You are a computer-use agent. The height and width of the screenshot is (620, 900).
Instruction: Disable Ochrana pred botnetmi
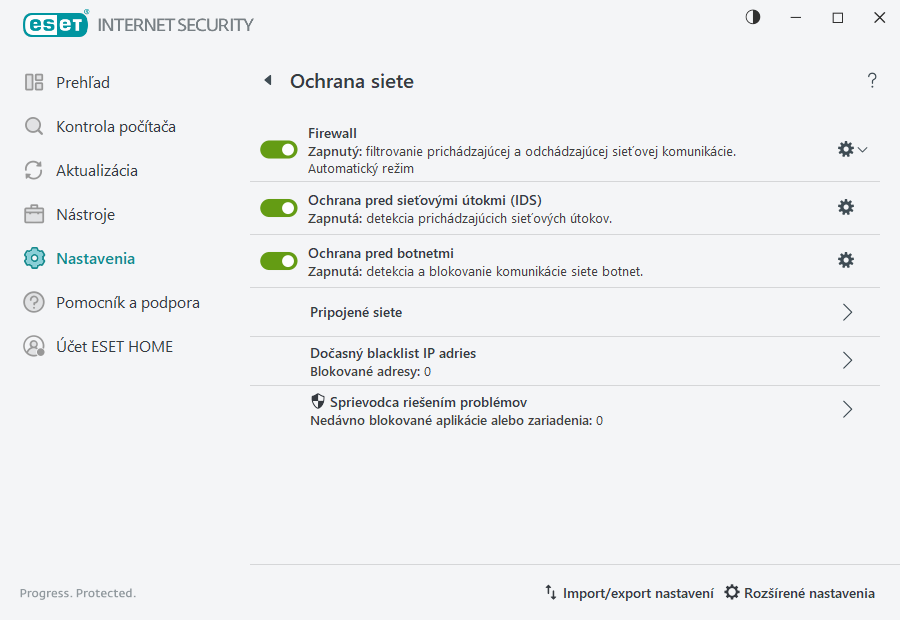click(278, 260)
